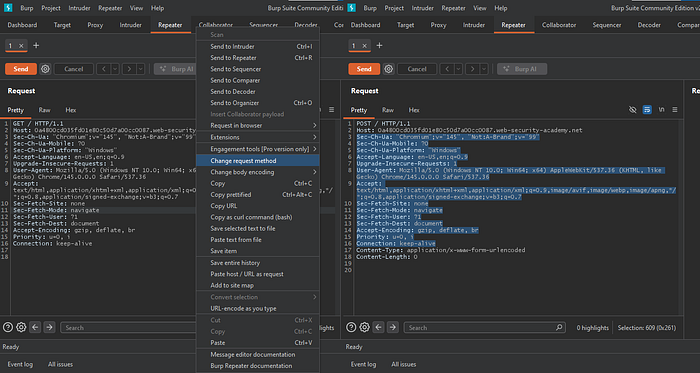
Task: Go to next request in left window
Action: (x=129, y=69)
